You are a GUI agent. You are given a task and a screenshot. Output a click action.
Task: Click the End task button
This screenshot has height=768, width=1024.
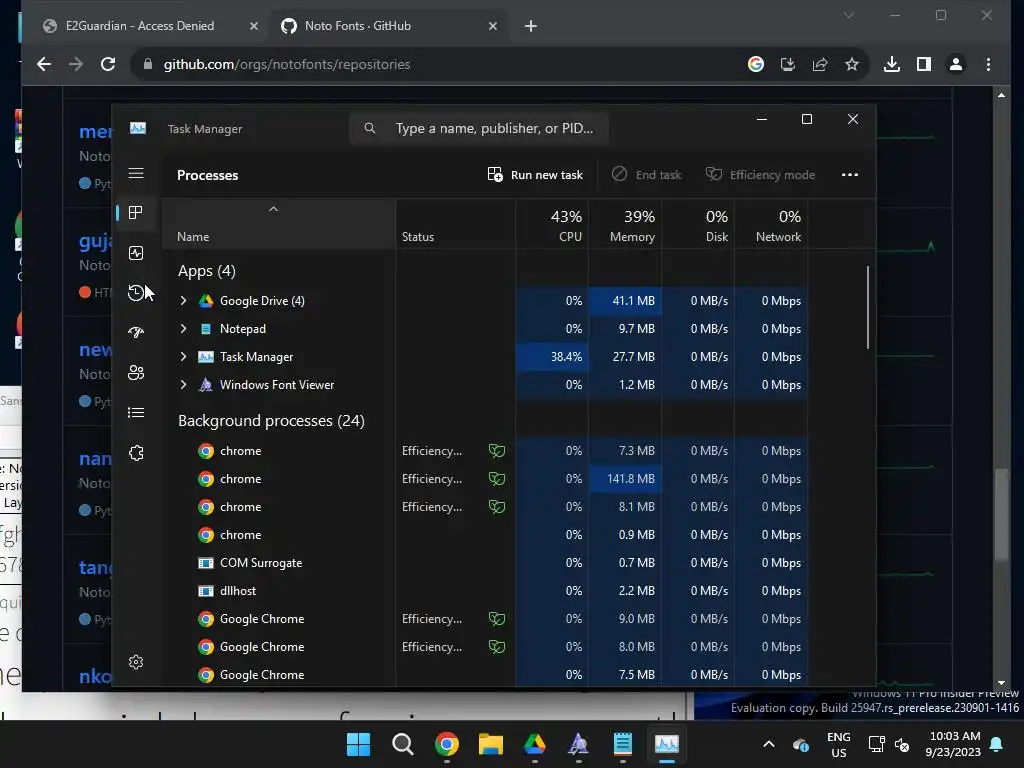646,174
